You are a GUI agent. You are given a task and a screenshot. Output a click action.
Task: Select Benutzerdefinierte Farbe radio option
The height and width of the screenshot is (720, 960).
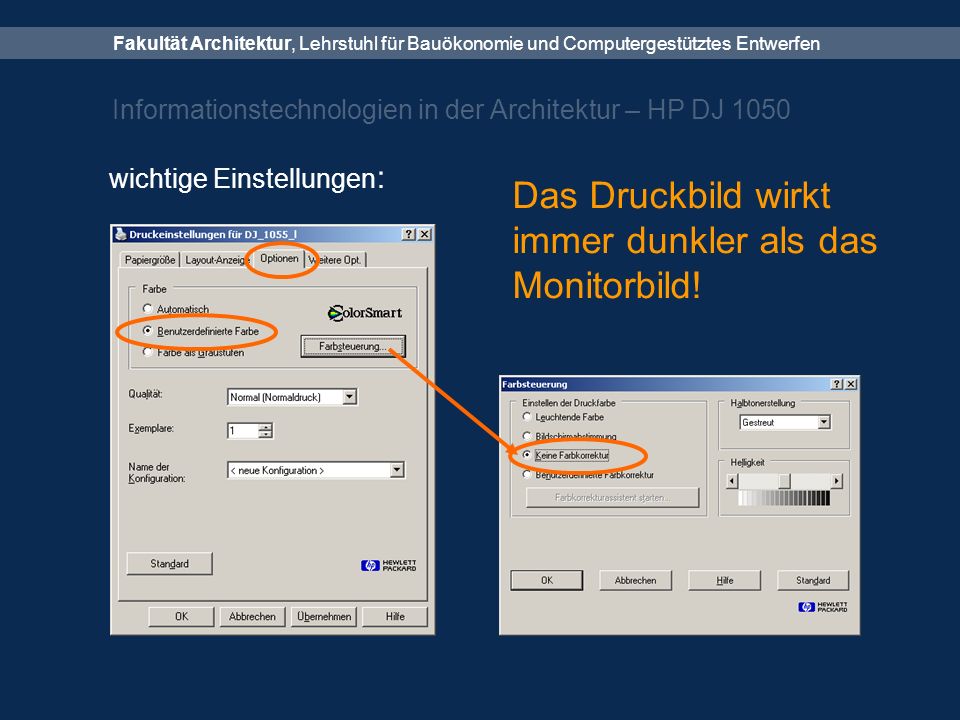[x=147, y=331]
